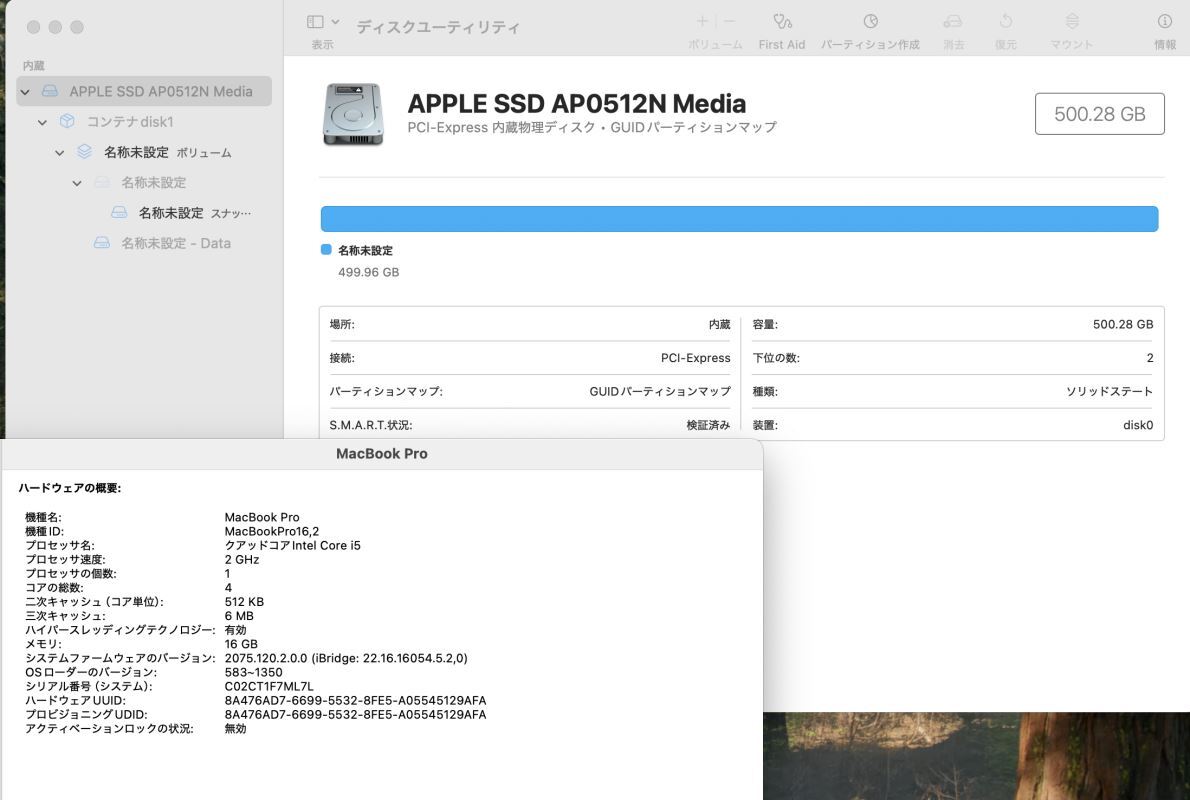Select 名称未設定 - Data volume
This screenshot has width=1190, height=800.
click(x=175, y=243)
